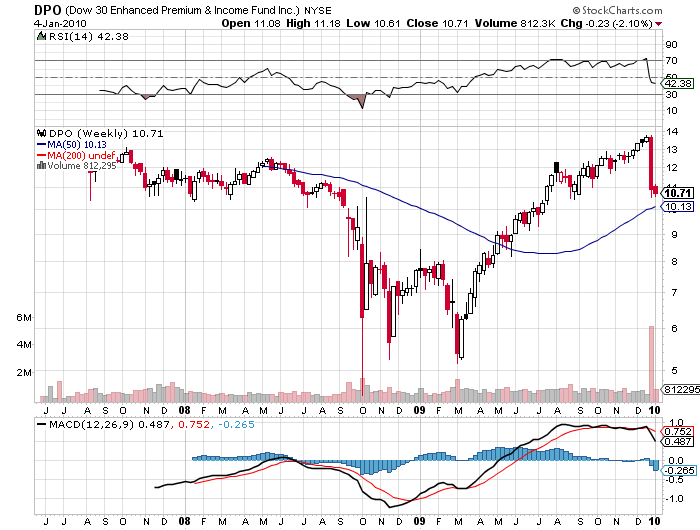Click the 90 level on RSI axis
This screenshot has height=530, width=700.
[x=671, y=45]
